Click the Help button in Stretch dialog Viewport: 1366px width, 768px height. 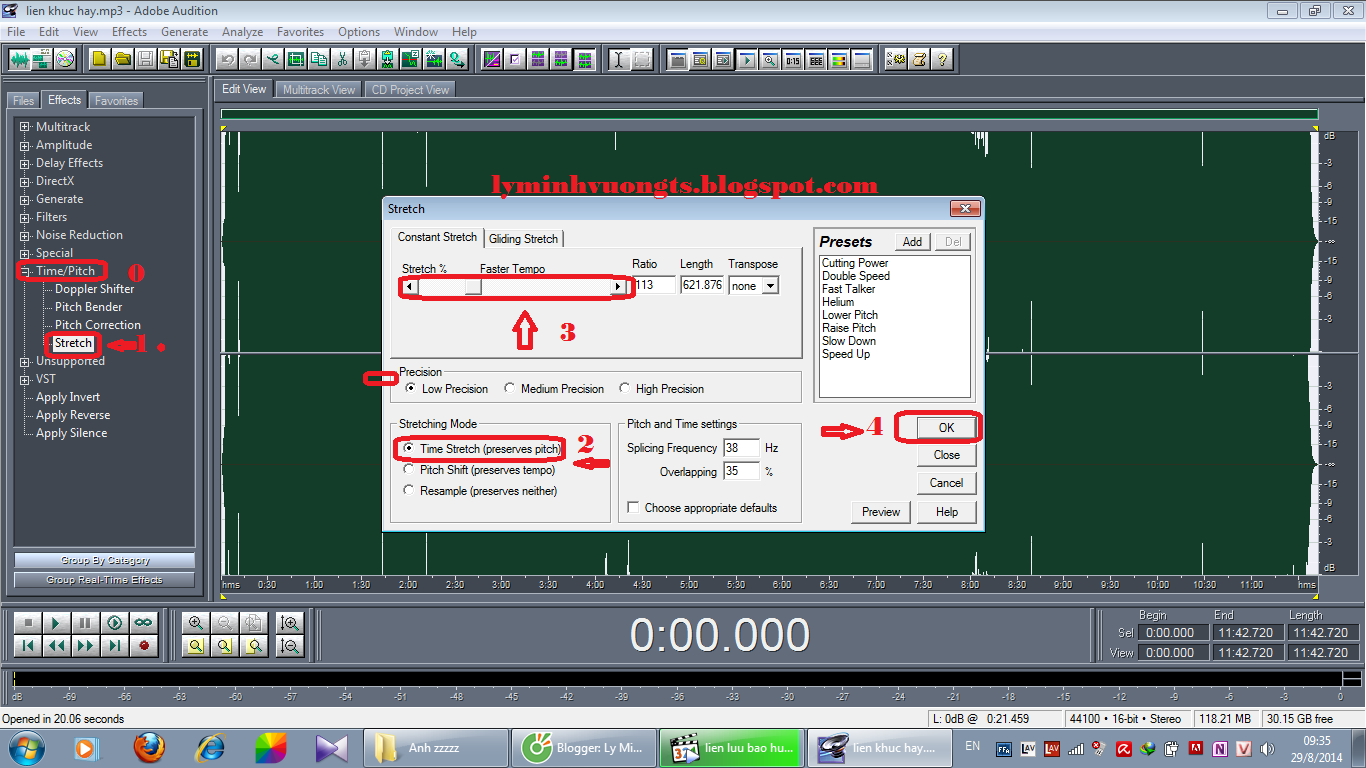946,512
